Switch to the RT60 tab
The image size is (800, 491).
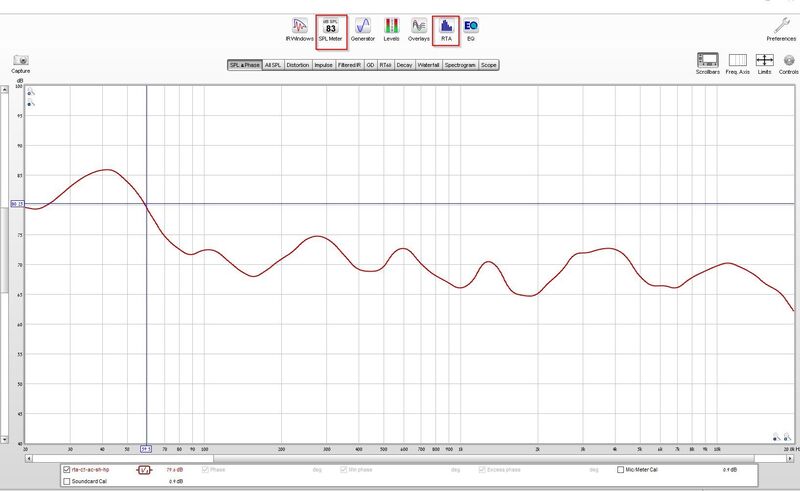click(385, 65)
